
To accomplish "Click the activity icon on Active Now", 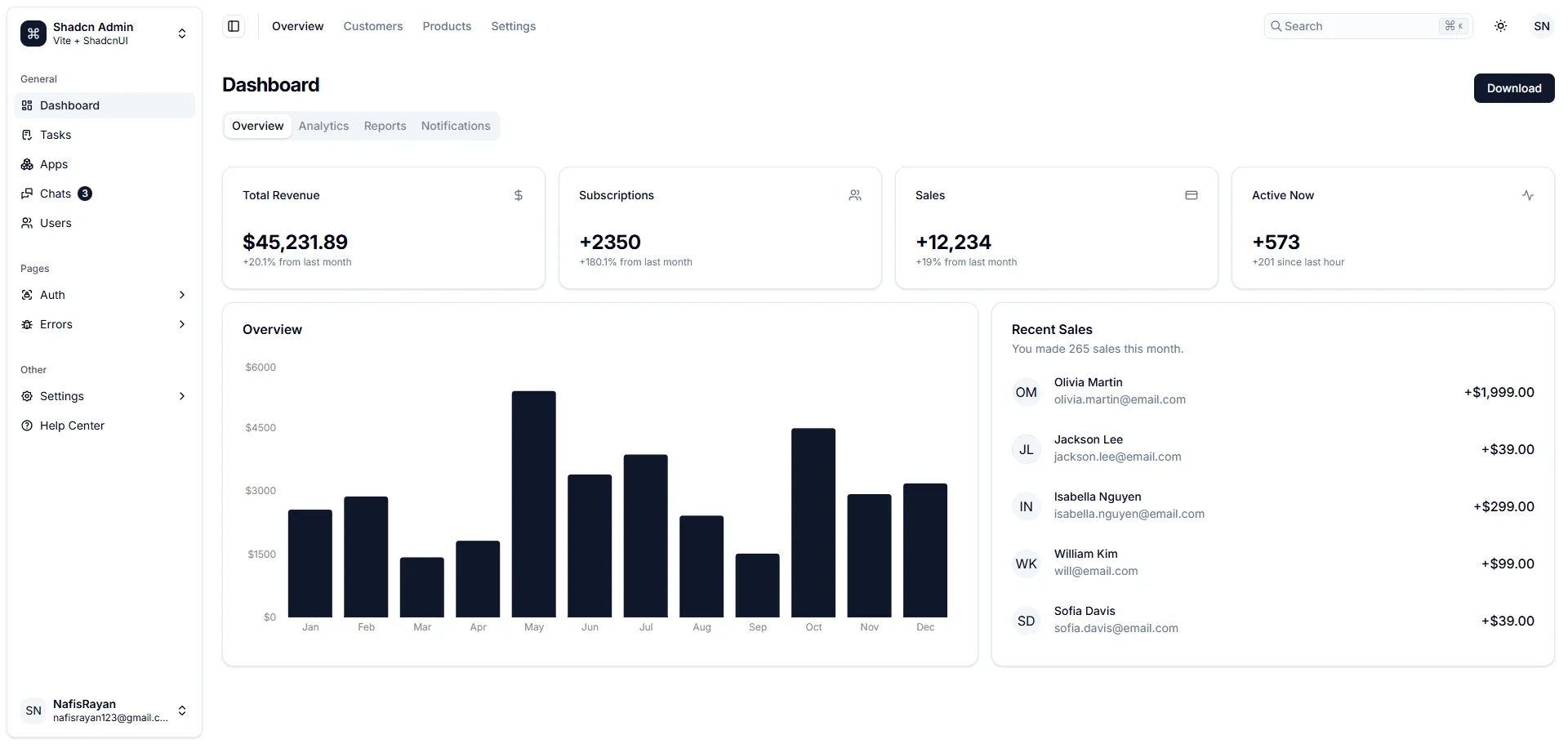I will coord(1527,195).
